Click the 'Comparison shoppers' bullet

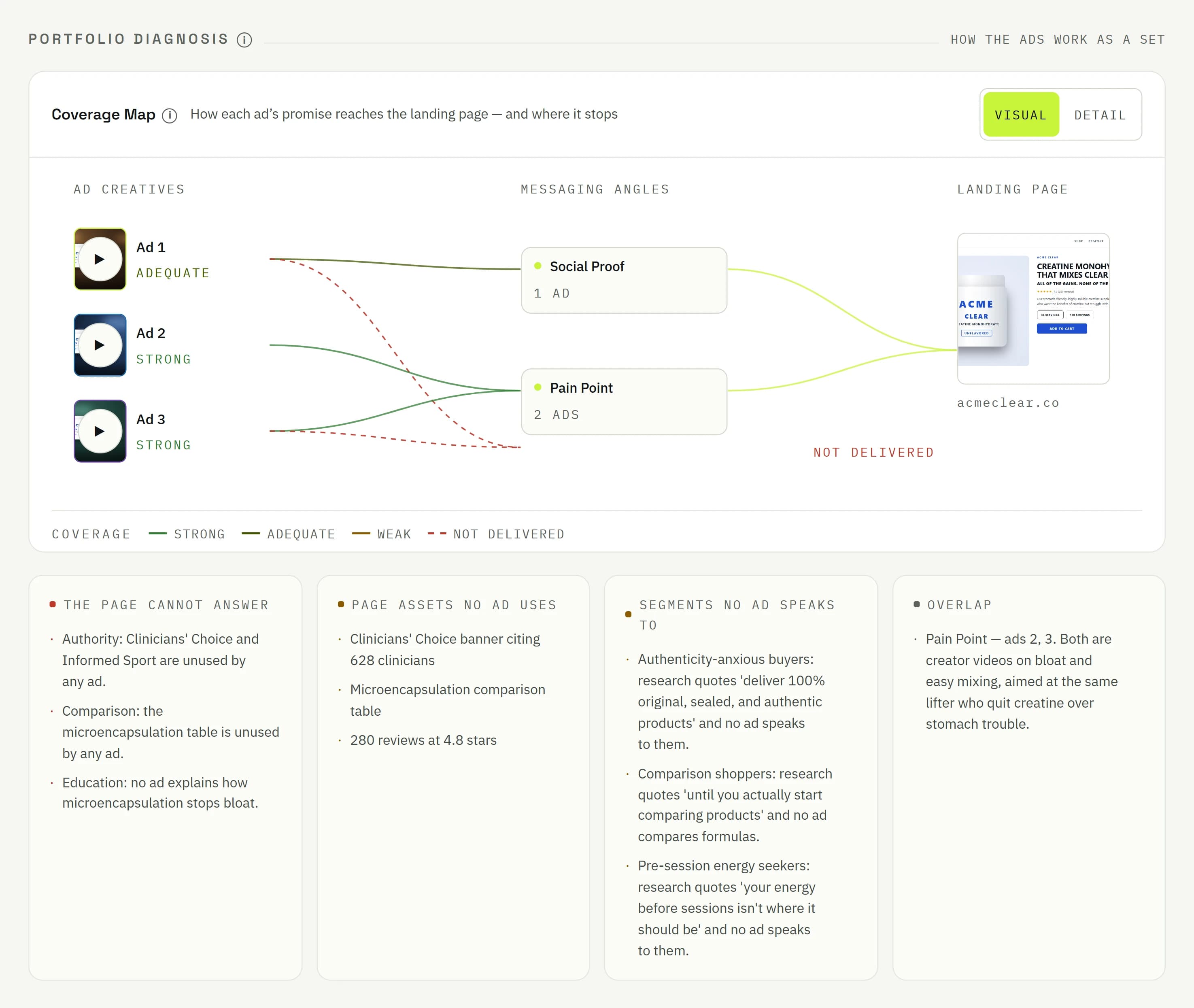[x=735, y=804]
